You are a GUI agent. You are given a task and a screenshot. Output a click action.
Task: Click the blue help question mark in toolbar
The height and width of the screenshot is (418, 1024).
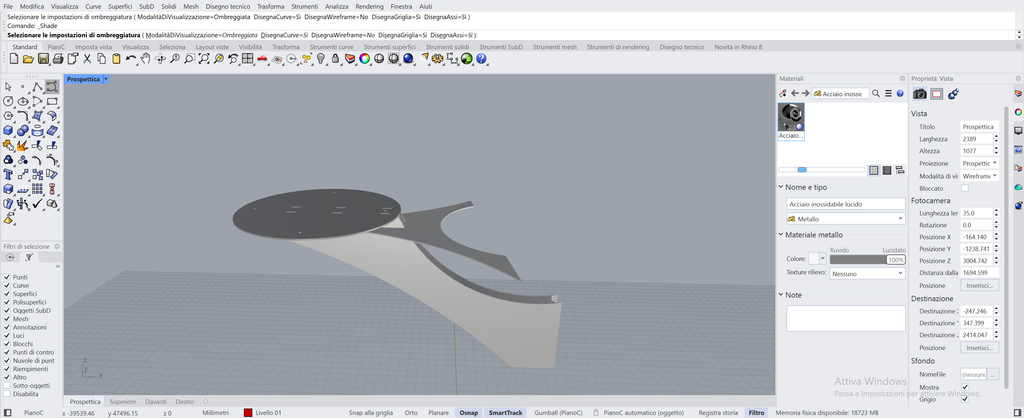click(x=481, y=59)
